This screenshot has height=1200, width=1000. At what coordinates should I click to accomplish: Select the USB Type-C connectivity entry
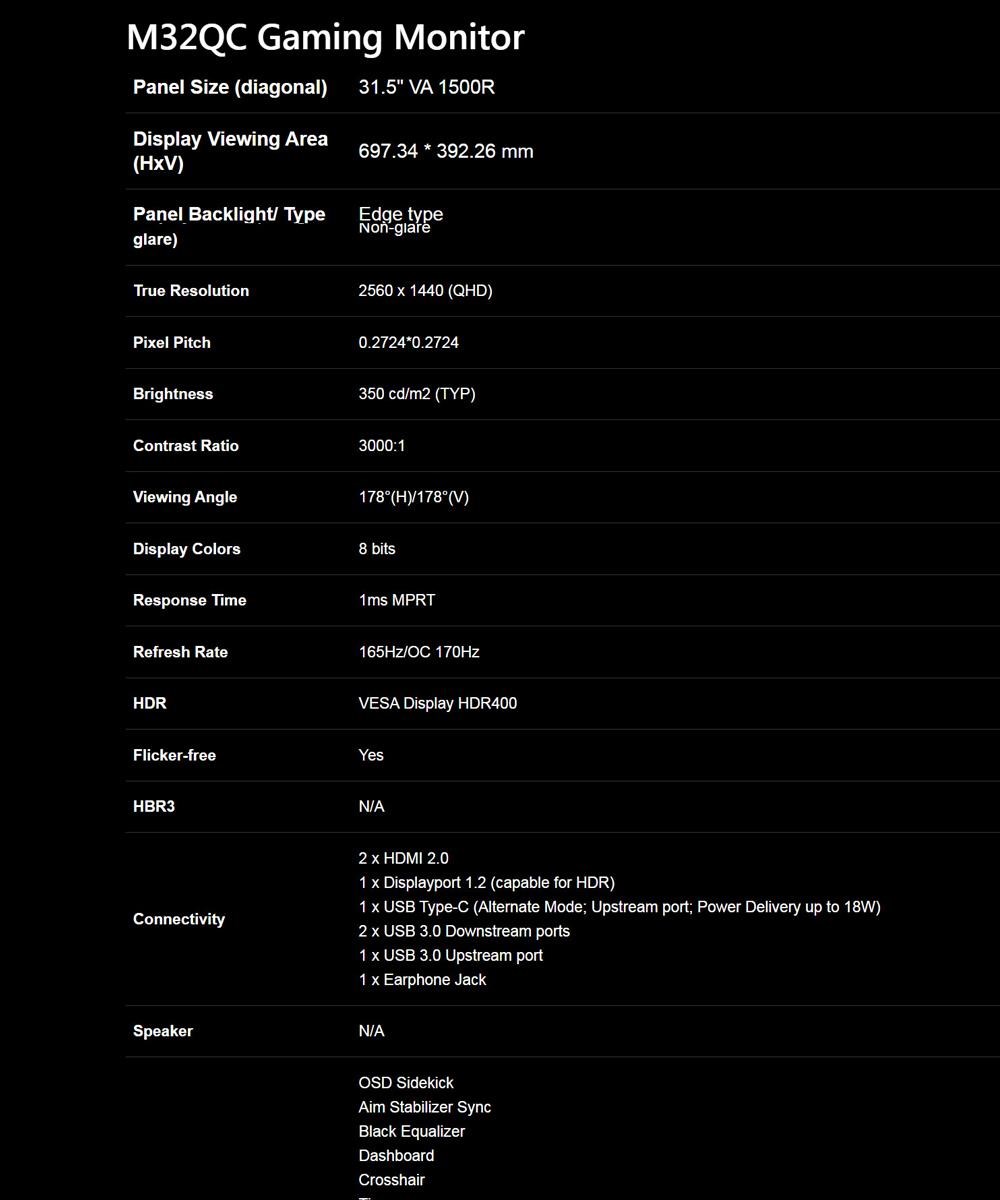click(619, 907)
